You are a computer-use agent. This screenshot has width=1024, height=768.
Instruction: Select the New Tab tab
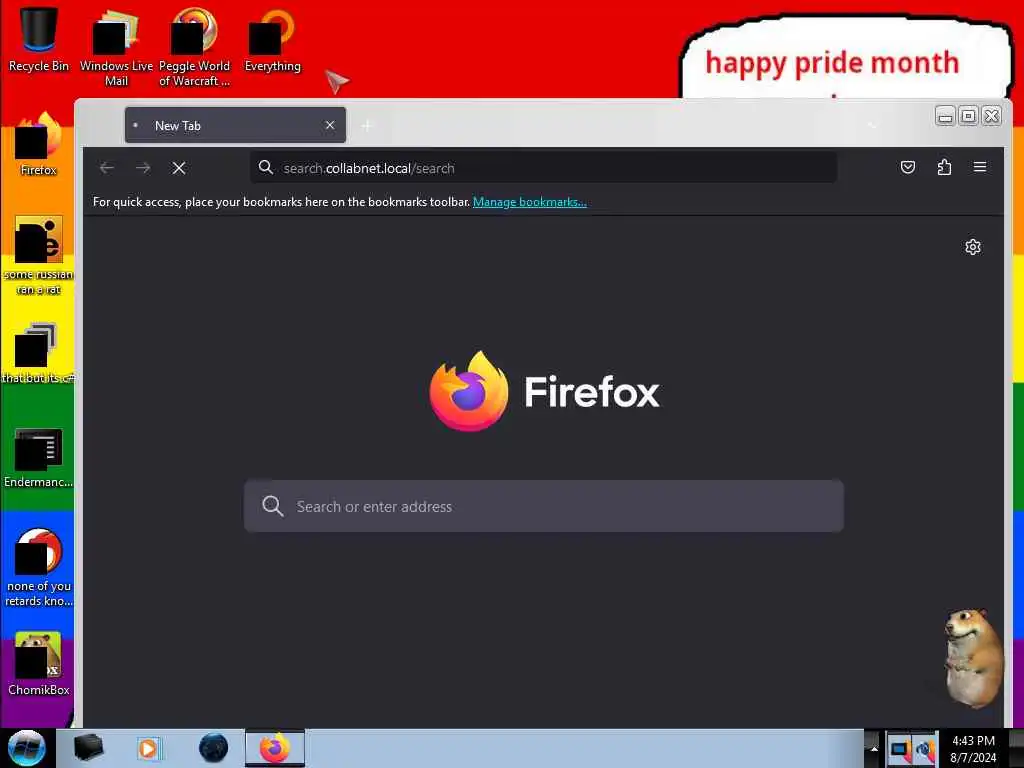click(235, 125)
